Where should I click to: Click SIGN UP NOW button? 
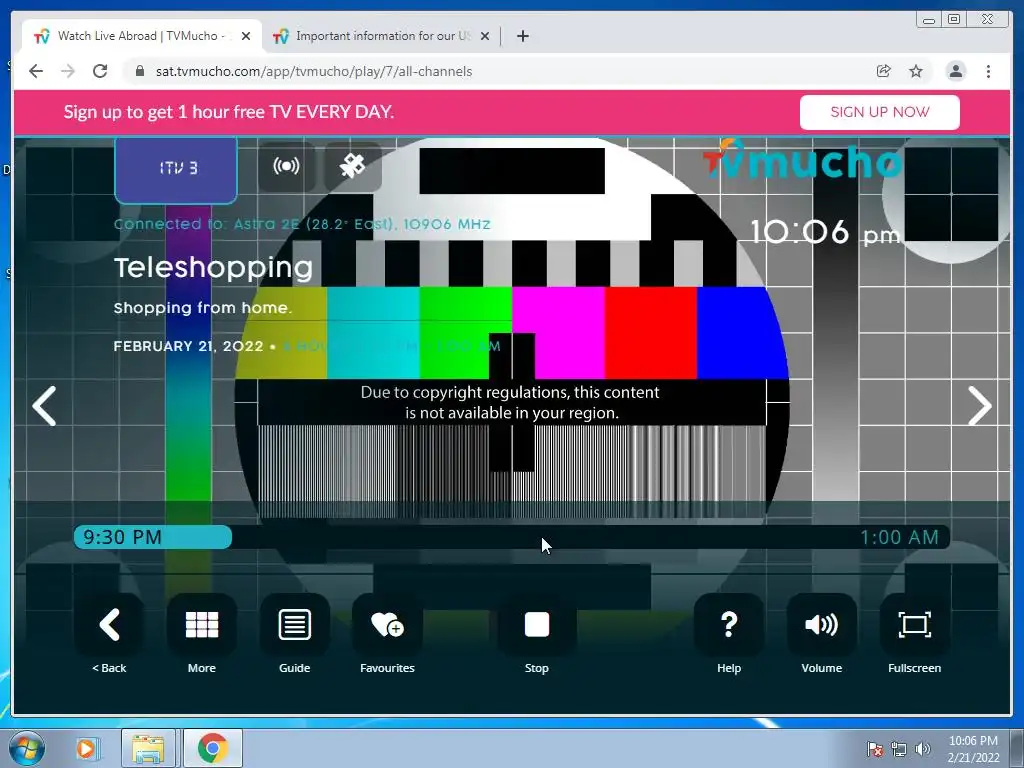pos(880,112)
